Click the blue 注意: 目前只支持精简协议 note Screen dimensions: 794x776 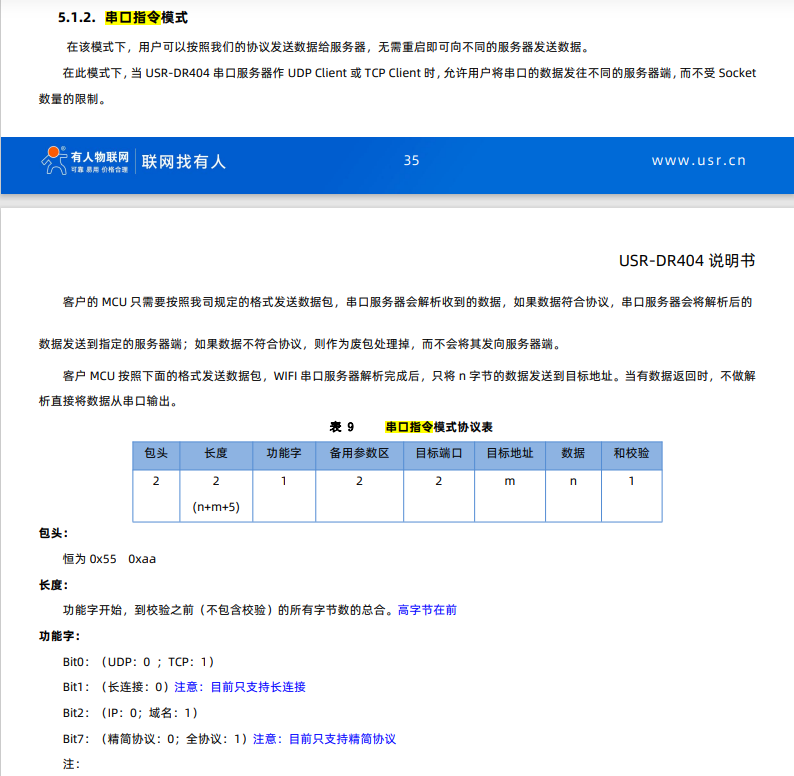[x=324, y=740]
